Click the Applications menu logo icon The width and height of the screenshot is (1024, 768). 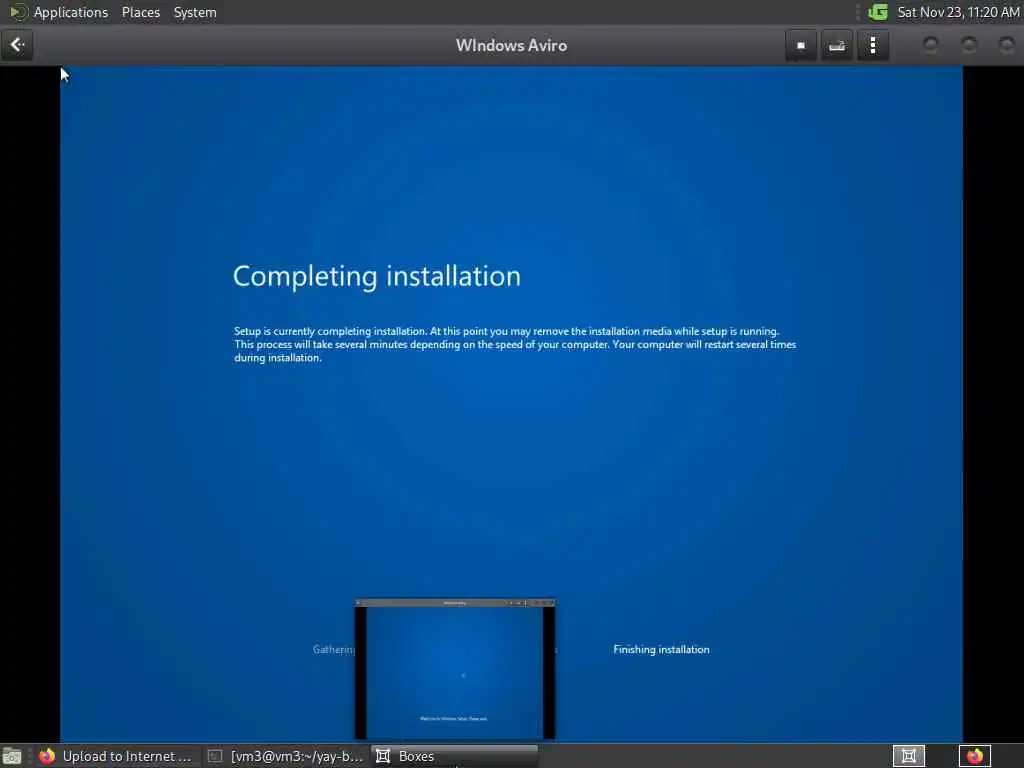tap(18, 12)
